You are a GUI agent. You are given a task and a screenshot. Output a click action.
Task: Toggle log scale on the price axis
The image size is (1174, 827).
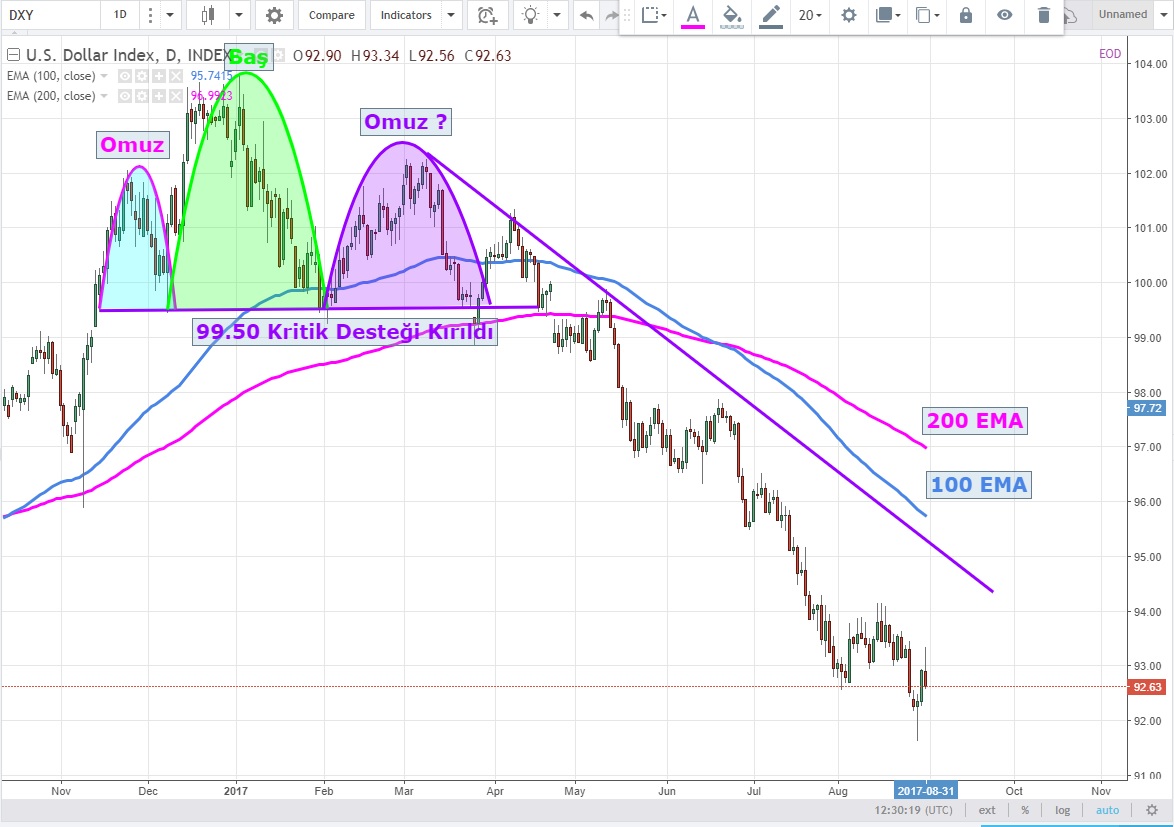coord(1062,810)
